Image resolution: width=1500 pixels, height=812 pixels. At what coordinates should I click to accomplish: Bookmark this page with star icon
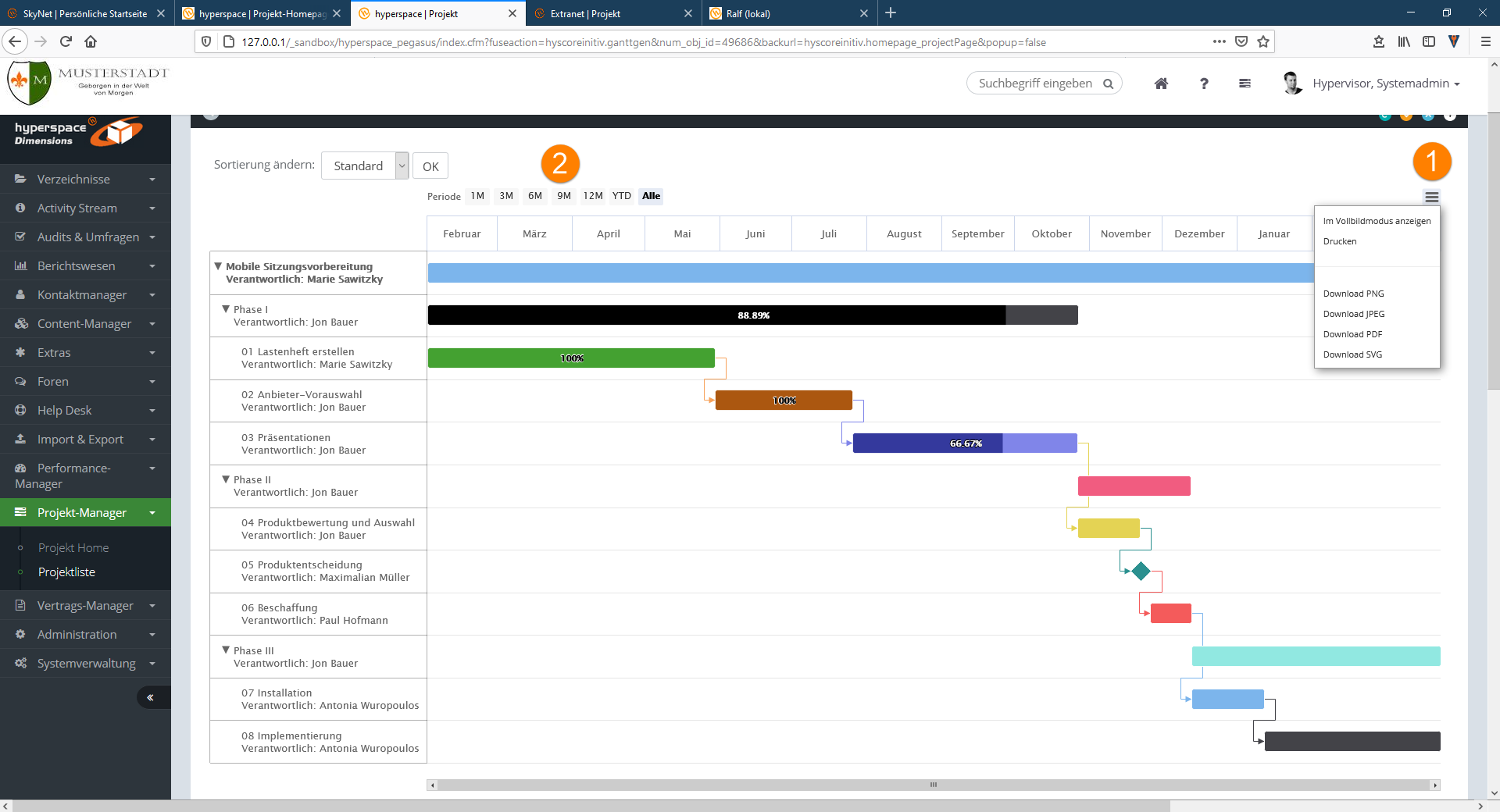point(1263,41)
